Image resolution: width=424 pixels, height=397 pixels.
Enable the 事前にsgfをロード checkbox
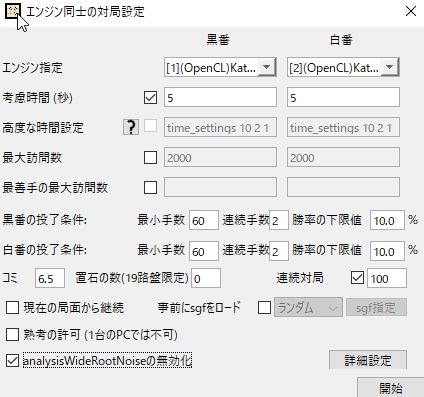coord(264,308)
